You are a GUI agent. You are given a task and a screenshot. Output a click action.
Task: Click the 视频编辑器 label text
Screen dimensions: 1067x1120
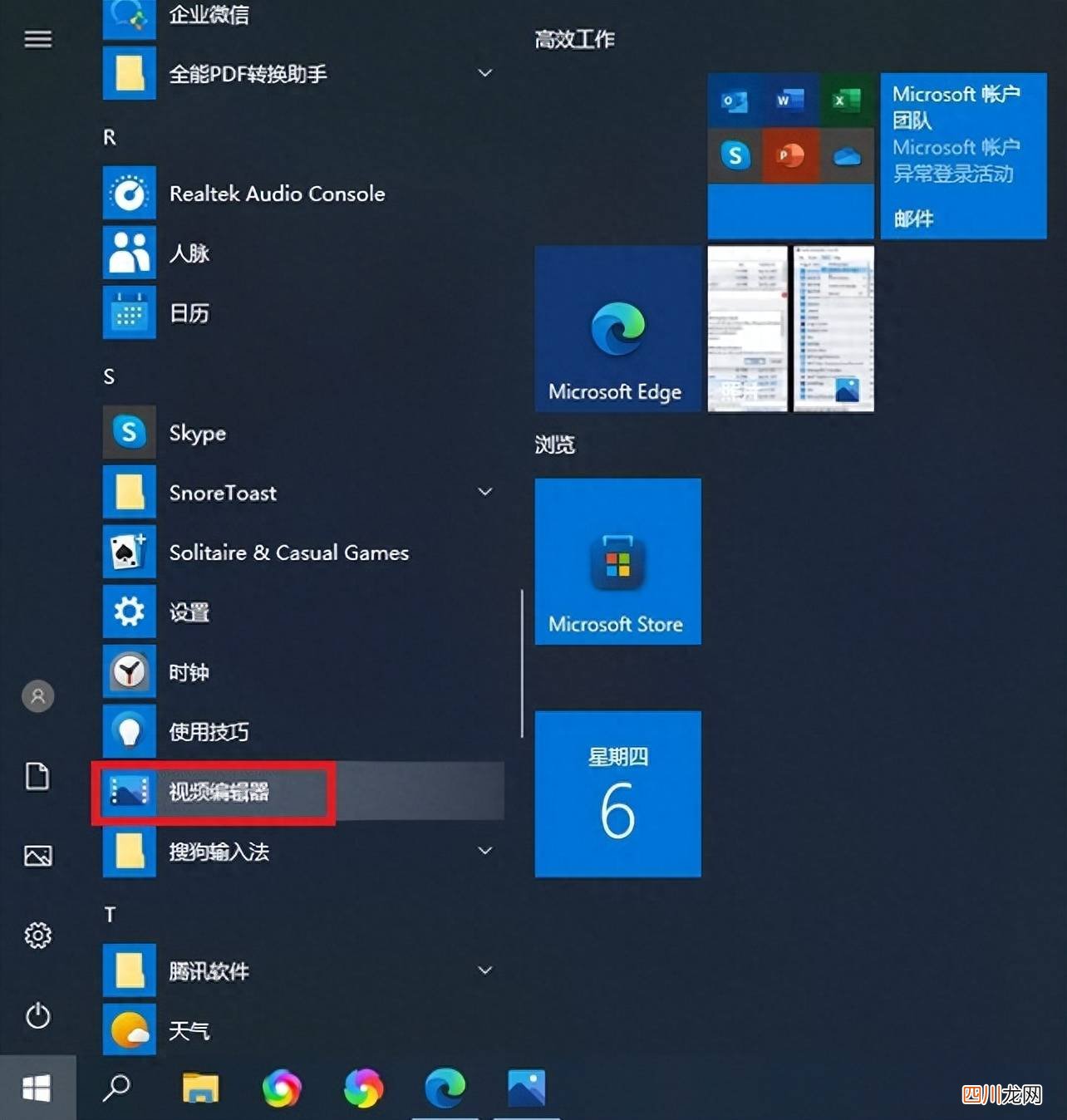(x=219, y=792)
